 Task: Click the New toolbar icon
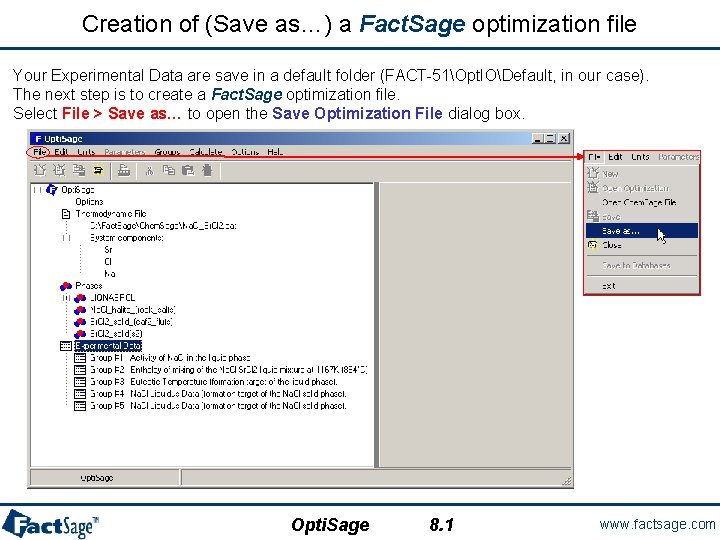click(40, 170)
